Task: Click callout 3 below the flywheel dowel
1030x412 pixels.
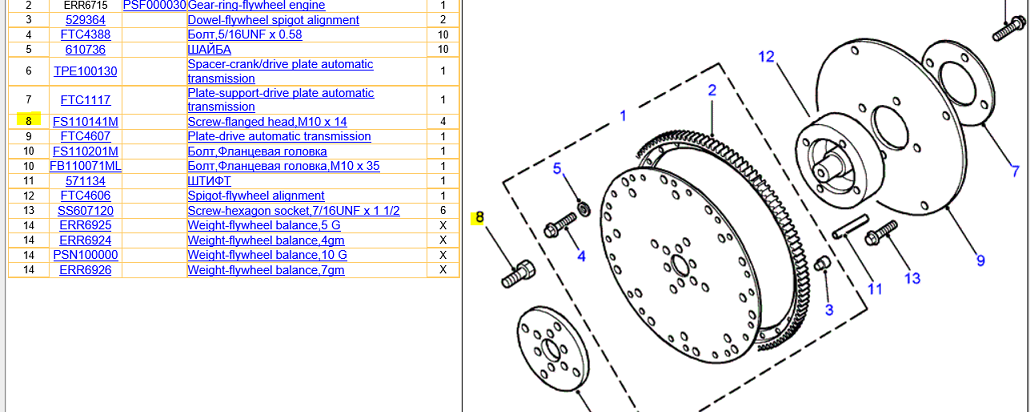Action: (828, 310)
